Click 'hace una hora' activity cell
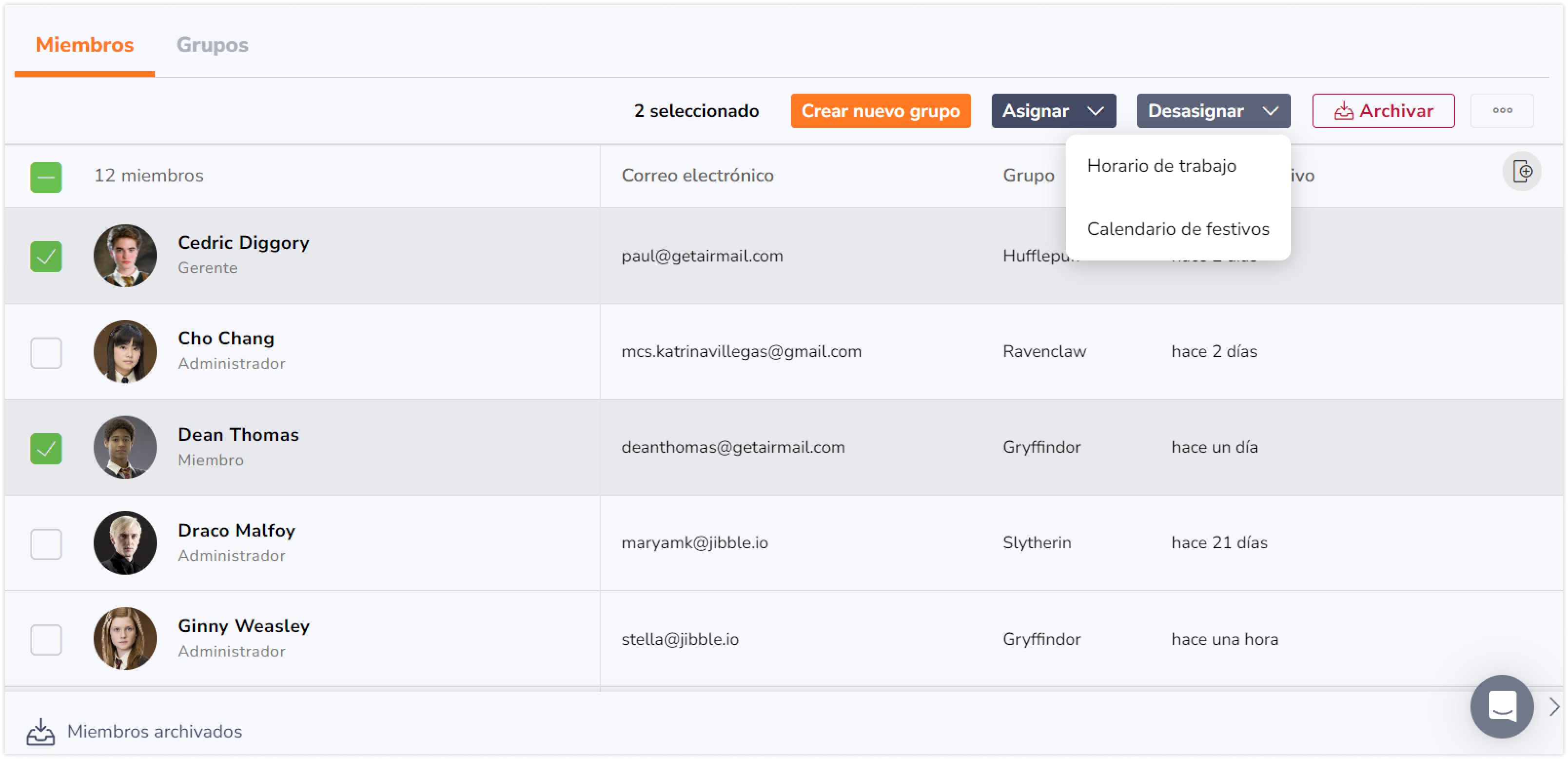 point(1225,639)
